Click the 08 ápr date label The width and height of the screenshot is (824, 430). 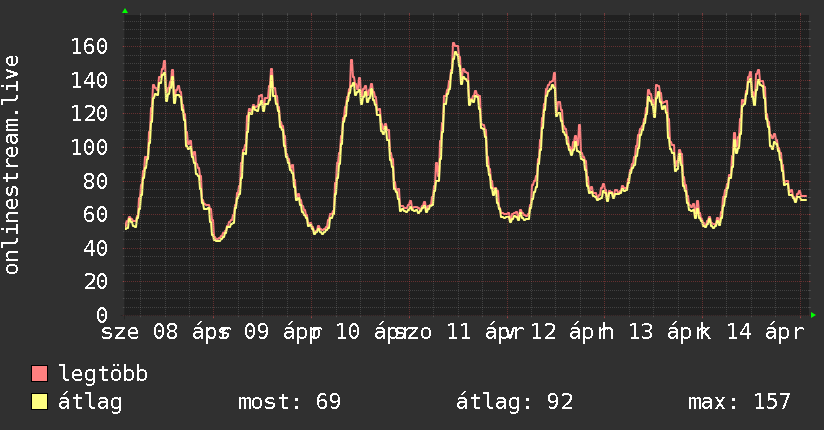click(x=187, y=332)
